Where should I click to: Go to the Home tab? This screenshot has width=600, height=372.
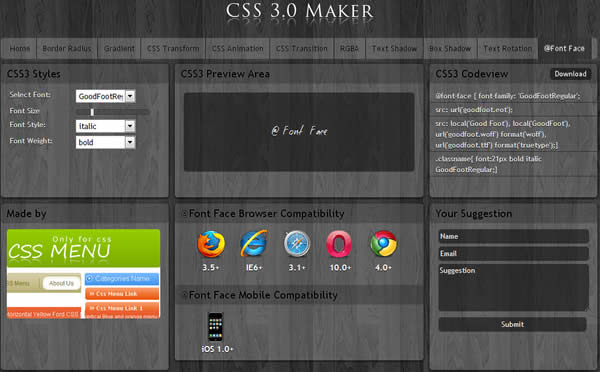click(x=20, y=49)
